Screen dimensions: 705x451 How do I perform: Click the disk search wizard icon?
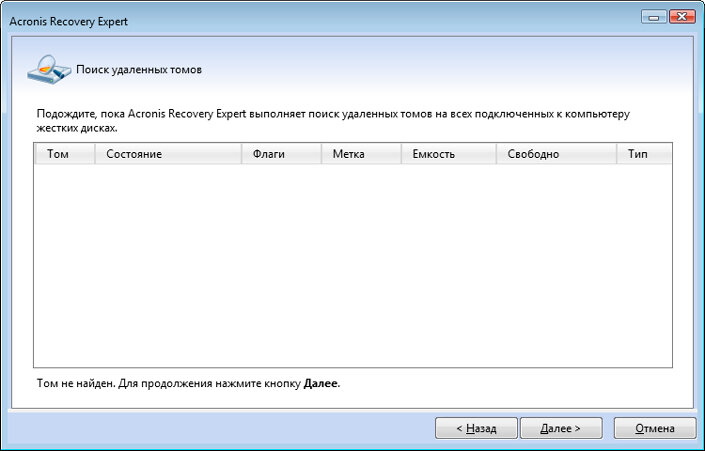49,70
